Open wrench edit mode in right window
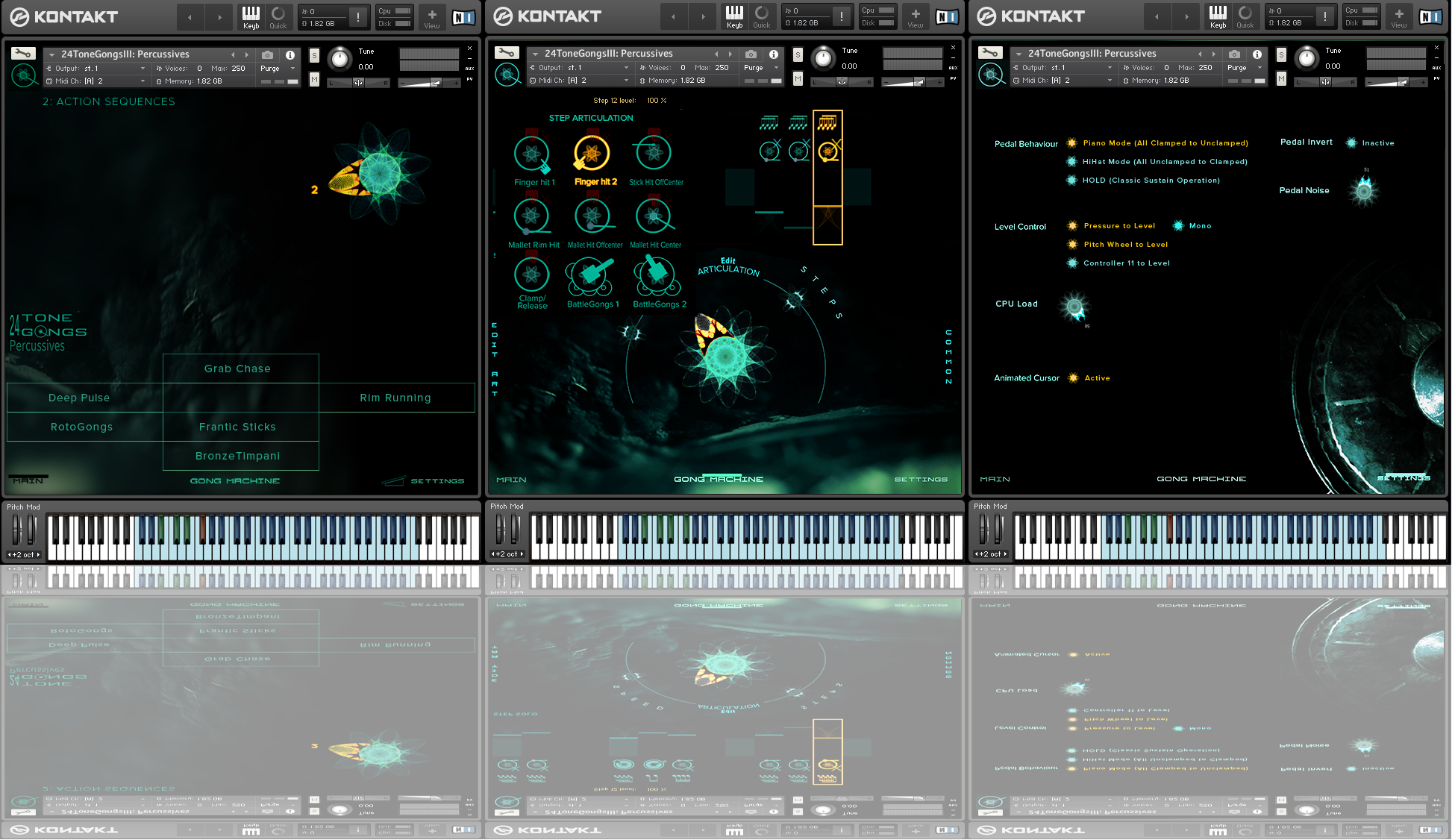Image resolution: width=1455 pixels, height=840 pixels. [990, 53]
